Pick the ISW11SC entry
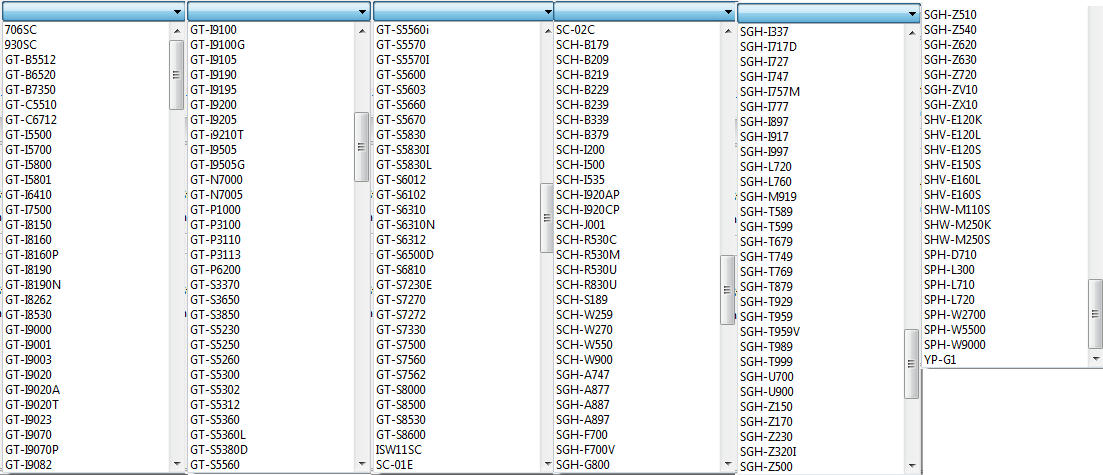Image resolution: width=1103 pixels, height=475 pixels. [x=398, y=449]
